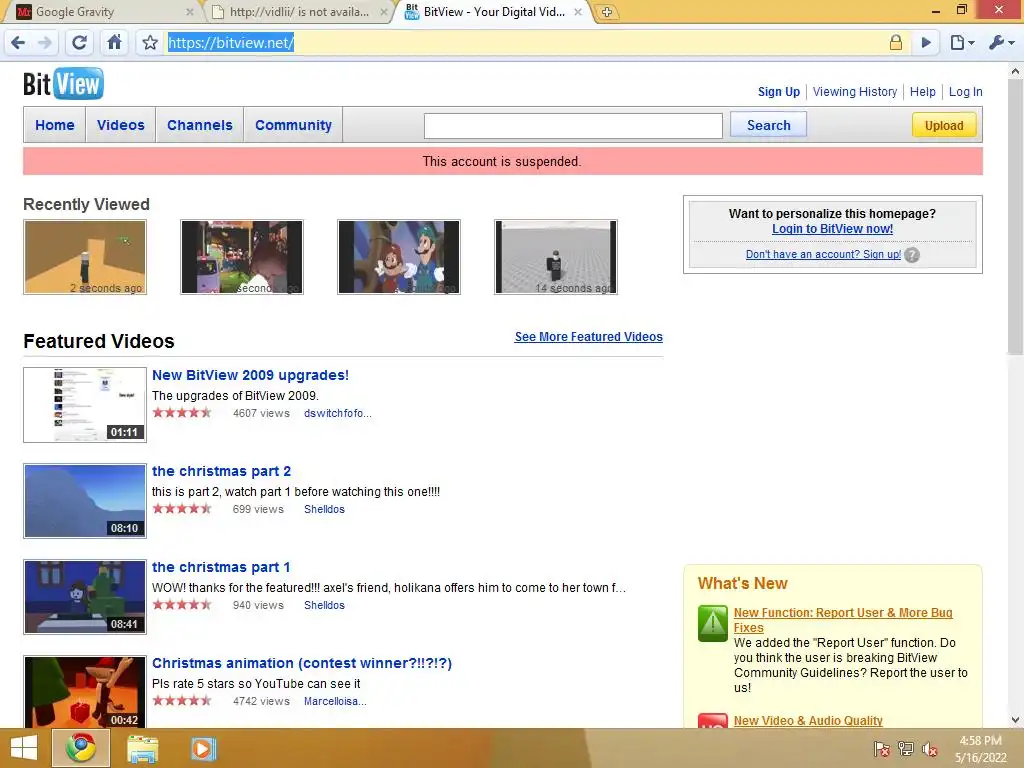Screen dimensions: 1024x768
Task: Open the 00:42 video thumbnail
Action: pos(85,692)
